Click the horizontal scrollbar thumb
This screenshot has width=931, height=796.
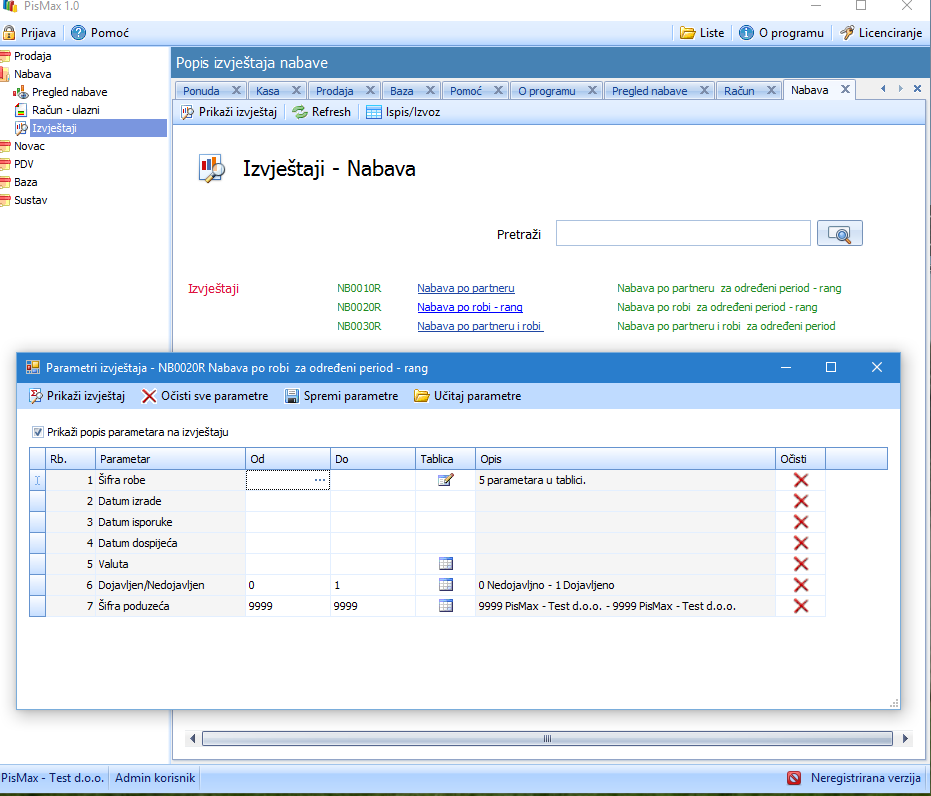(x=547, y=738)
